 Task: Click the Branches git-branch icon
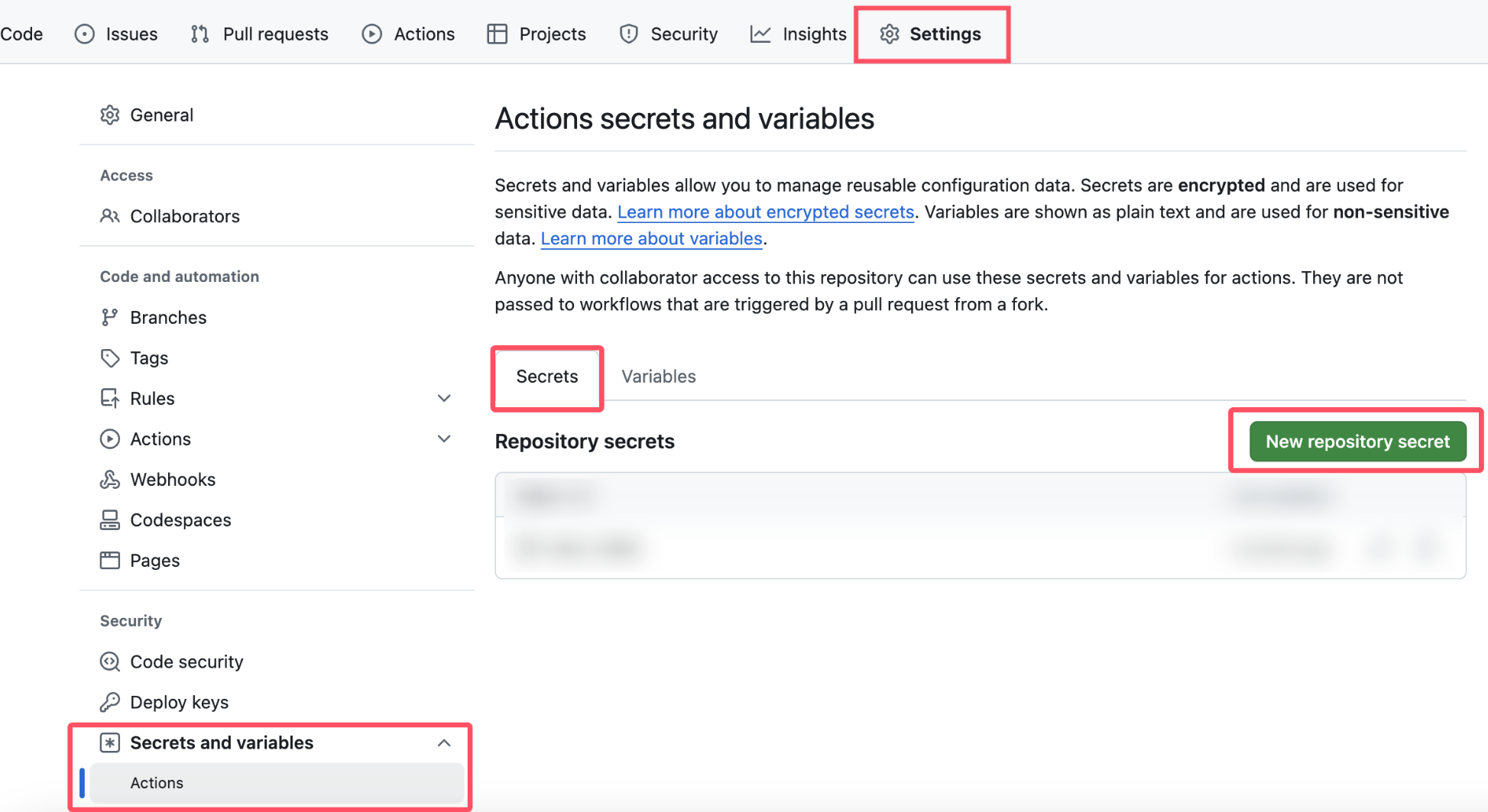click(110, 318)
